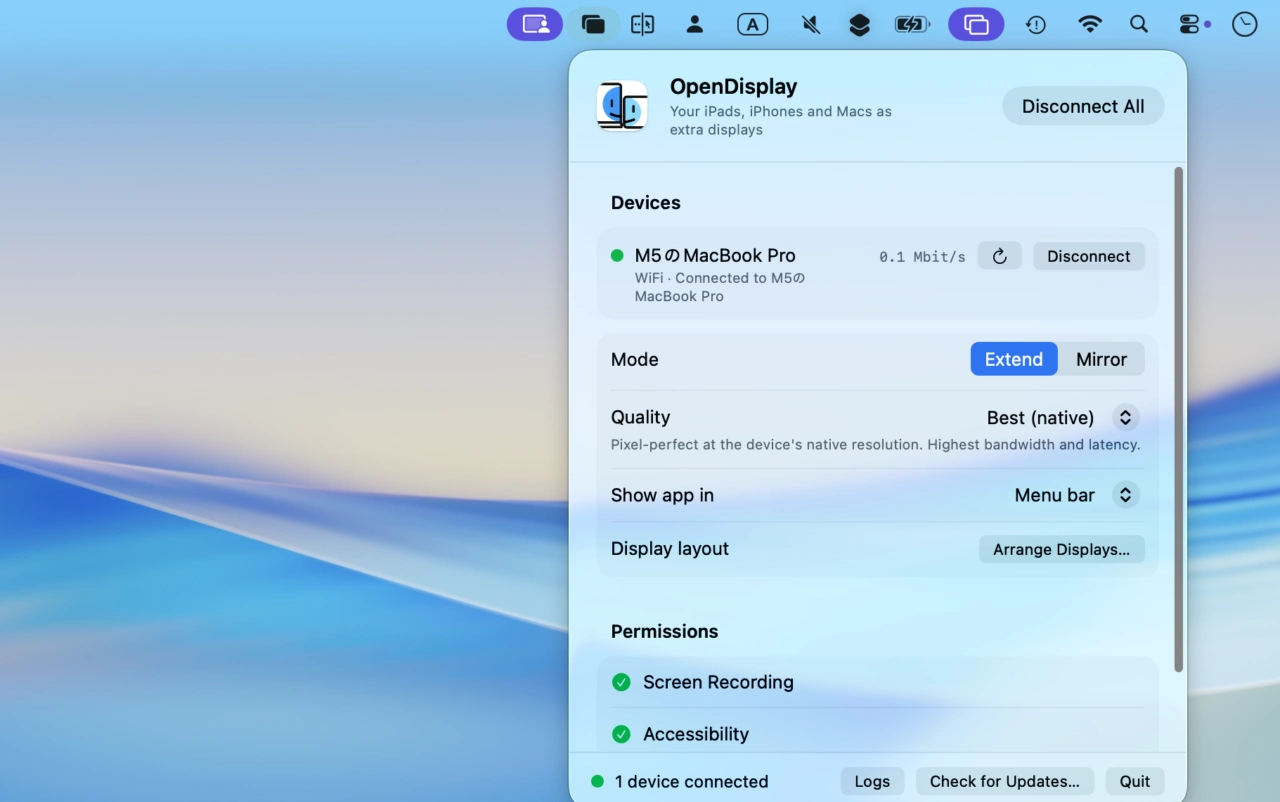Select Extend display mode
This screenshot has width=1280, height=802.
(x=1014, y=359)
